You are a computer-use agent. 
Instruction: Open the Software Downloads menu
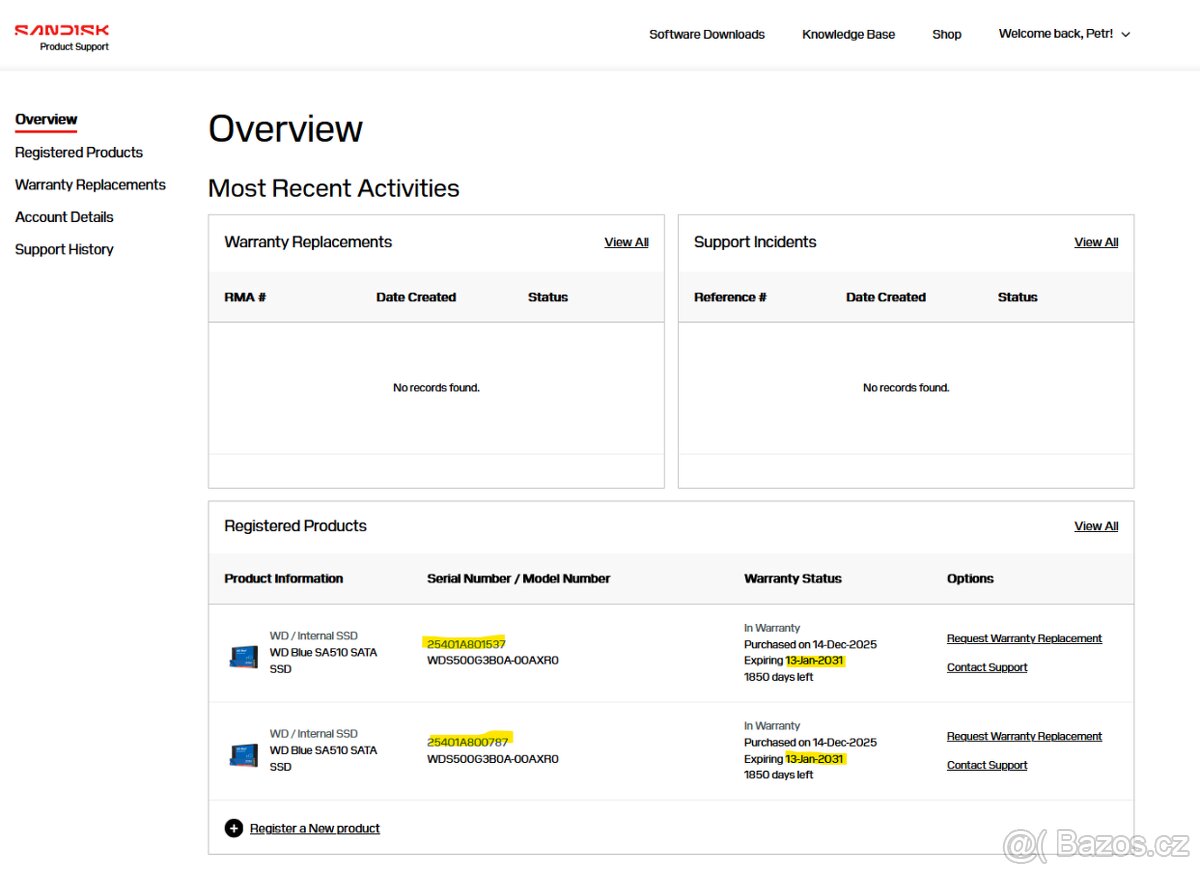707,34
